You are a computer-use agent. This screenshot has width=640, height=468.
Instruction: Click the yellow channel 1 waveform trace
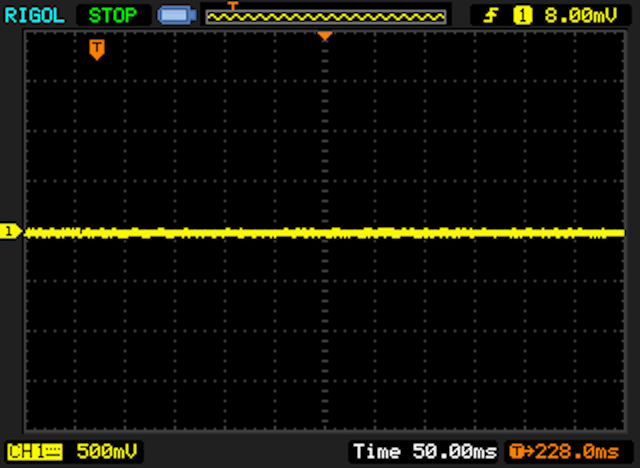pyautogui.click(x=325, y=233)
